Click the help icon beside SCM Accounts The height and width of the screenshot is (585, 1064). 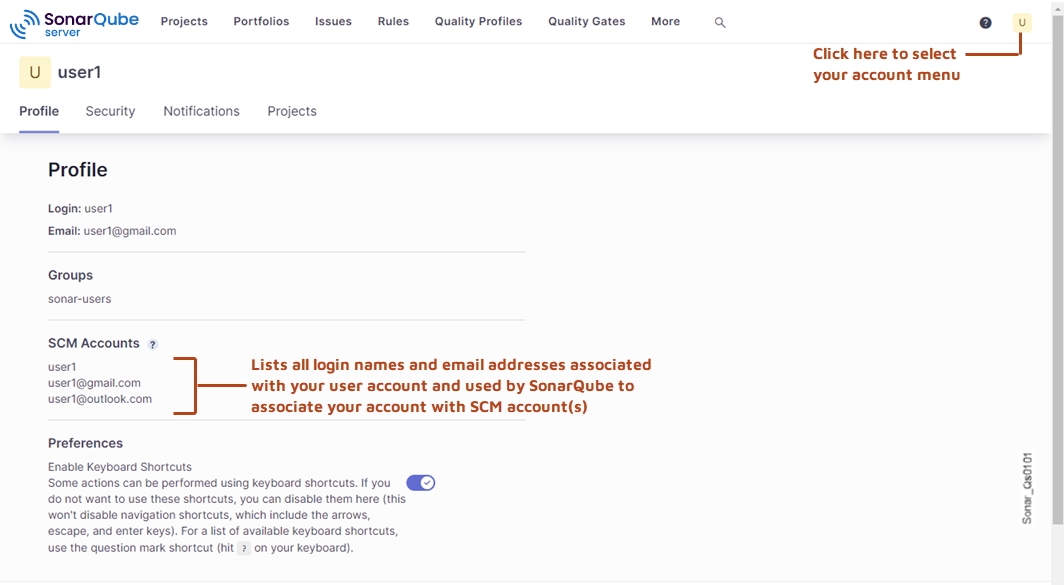(153, 344)
